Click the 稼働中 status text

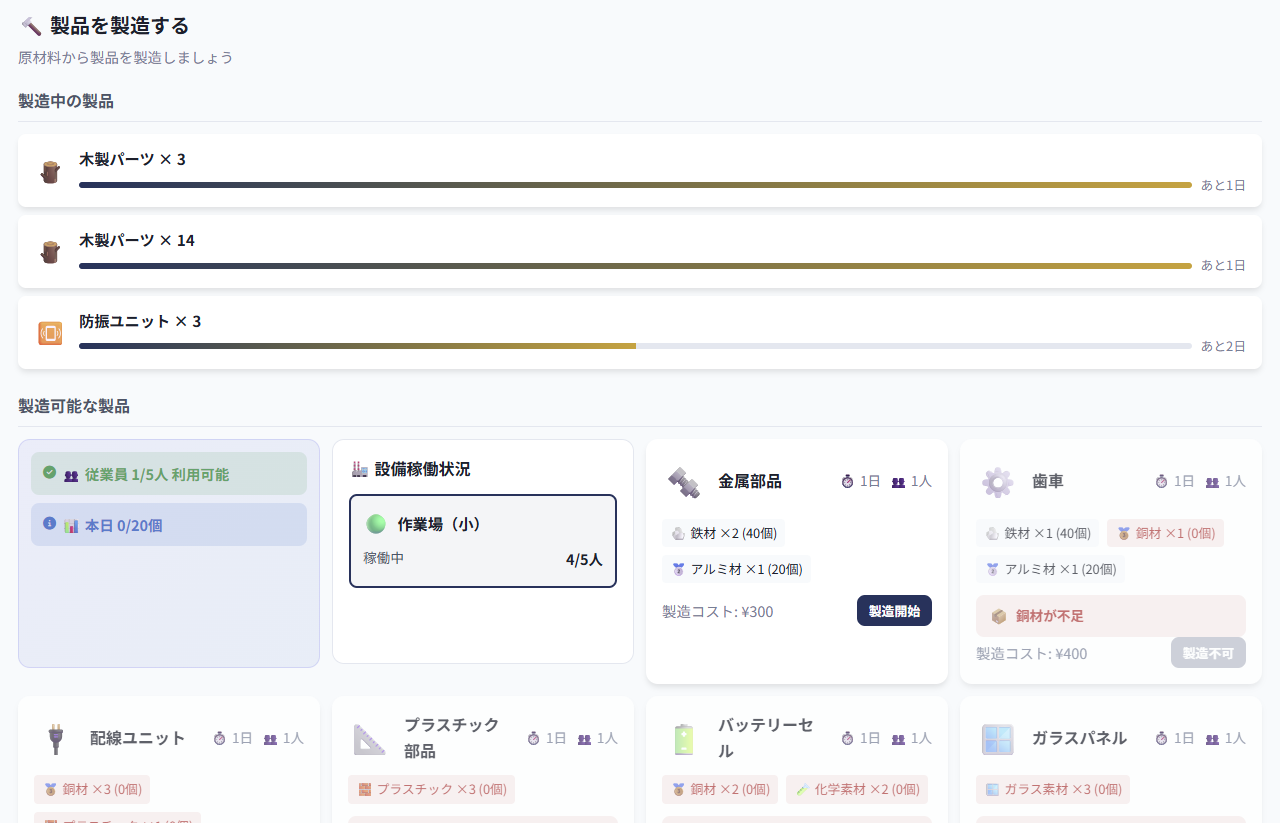[384, 558]
